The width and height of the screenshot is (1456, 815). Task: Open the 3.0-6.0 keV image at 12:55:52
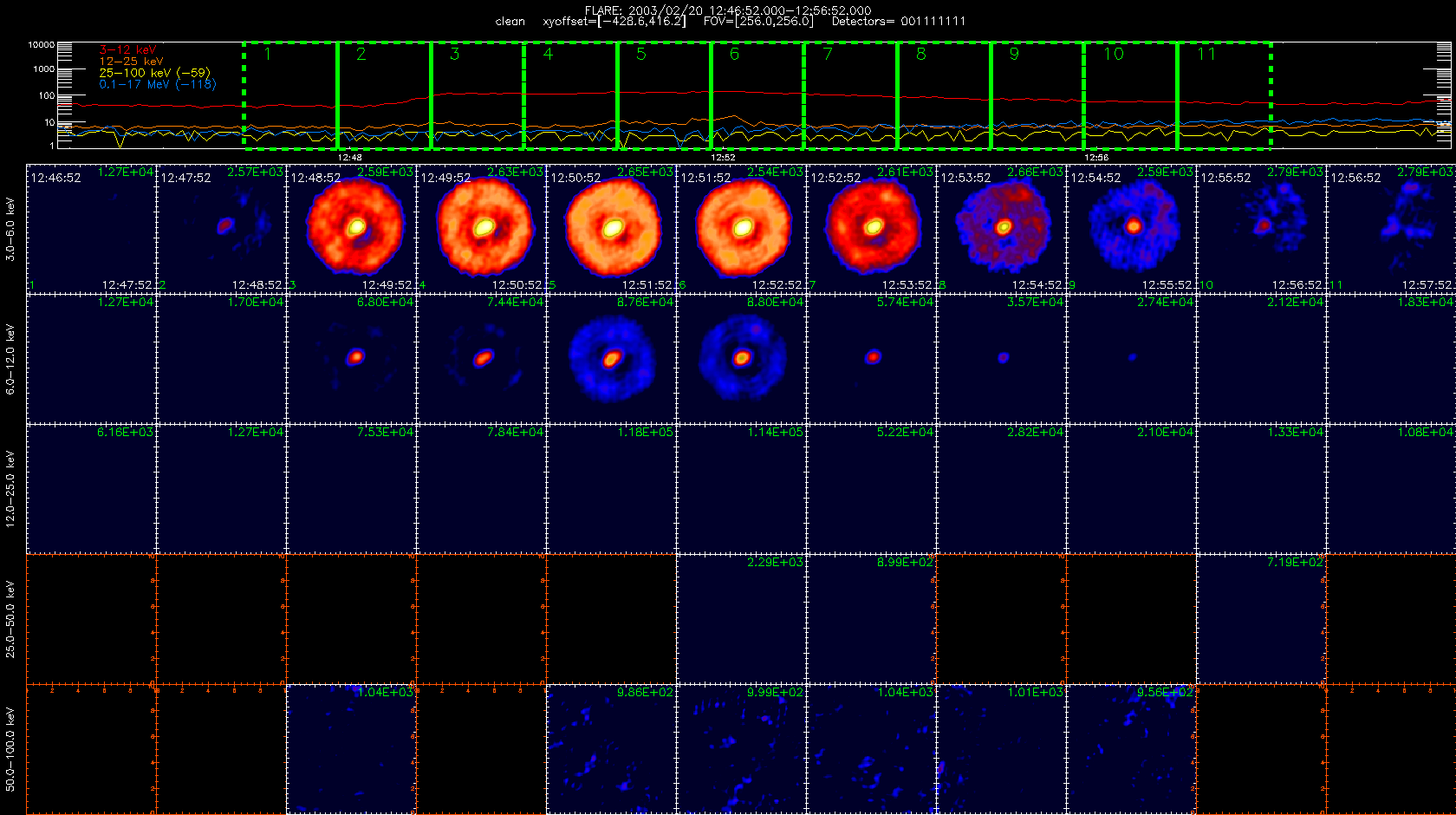click(1262, 229)
